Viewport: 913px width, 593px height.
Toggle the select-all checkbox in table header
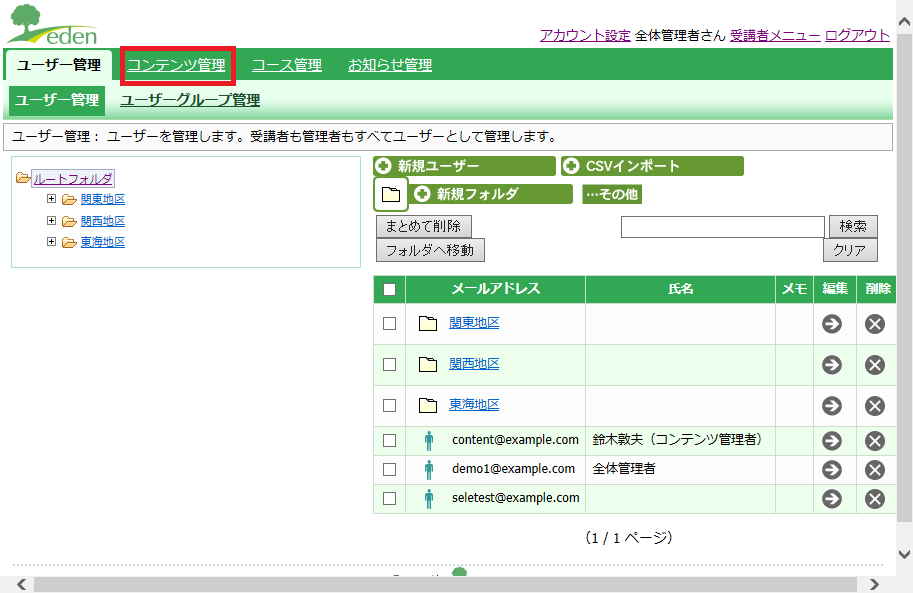390,290
